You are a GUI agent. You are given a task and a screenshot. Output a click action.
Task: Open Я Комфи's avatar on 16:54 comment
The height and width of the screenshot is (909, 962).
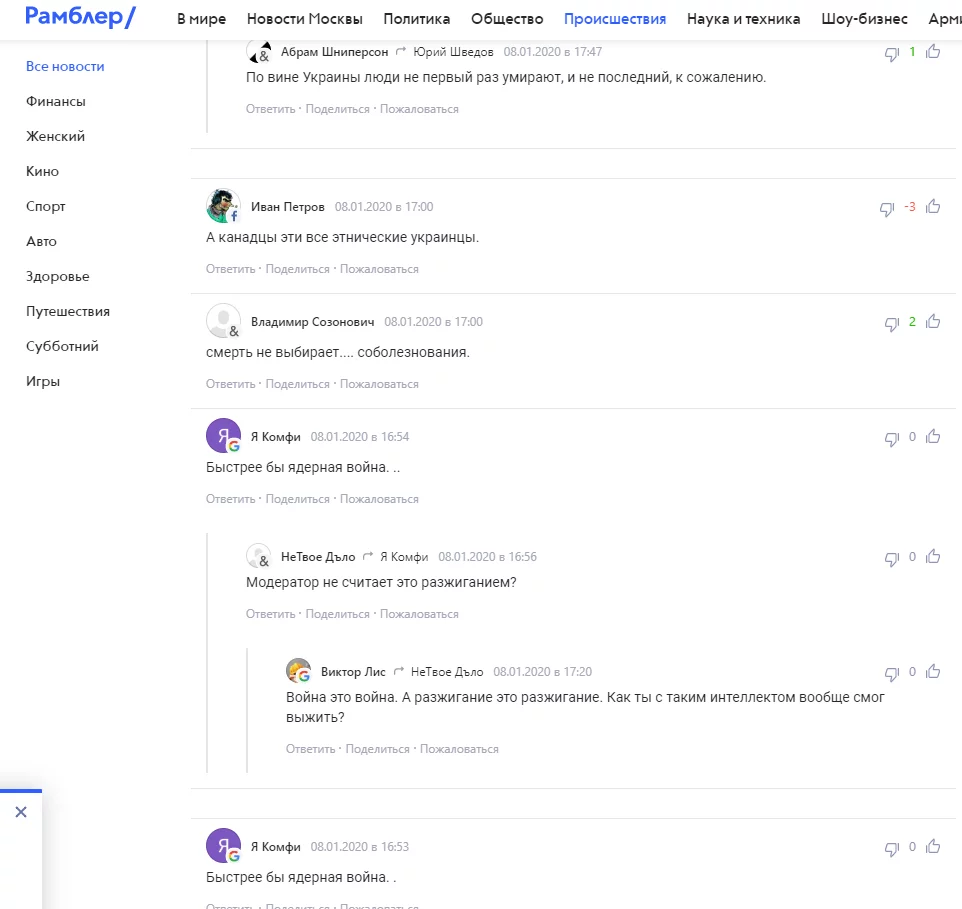click(x=223, y=436)
